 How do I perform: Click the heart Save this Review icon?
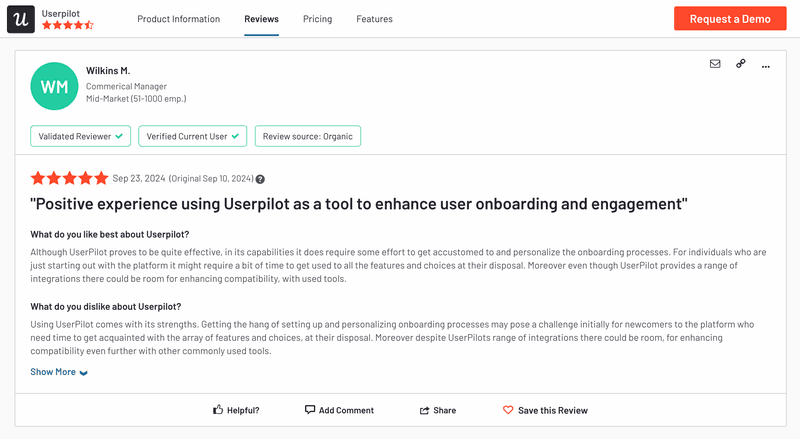508,410
